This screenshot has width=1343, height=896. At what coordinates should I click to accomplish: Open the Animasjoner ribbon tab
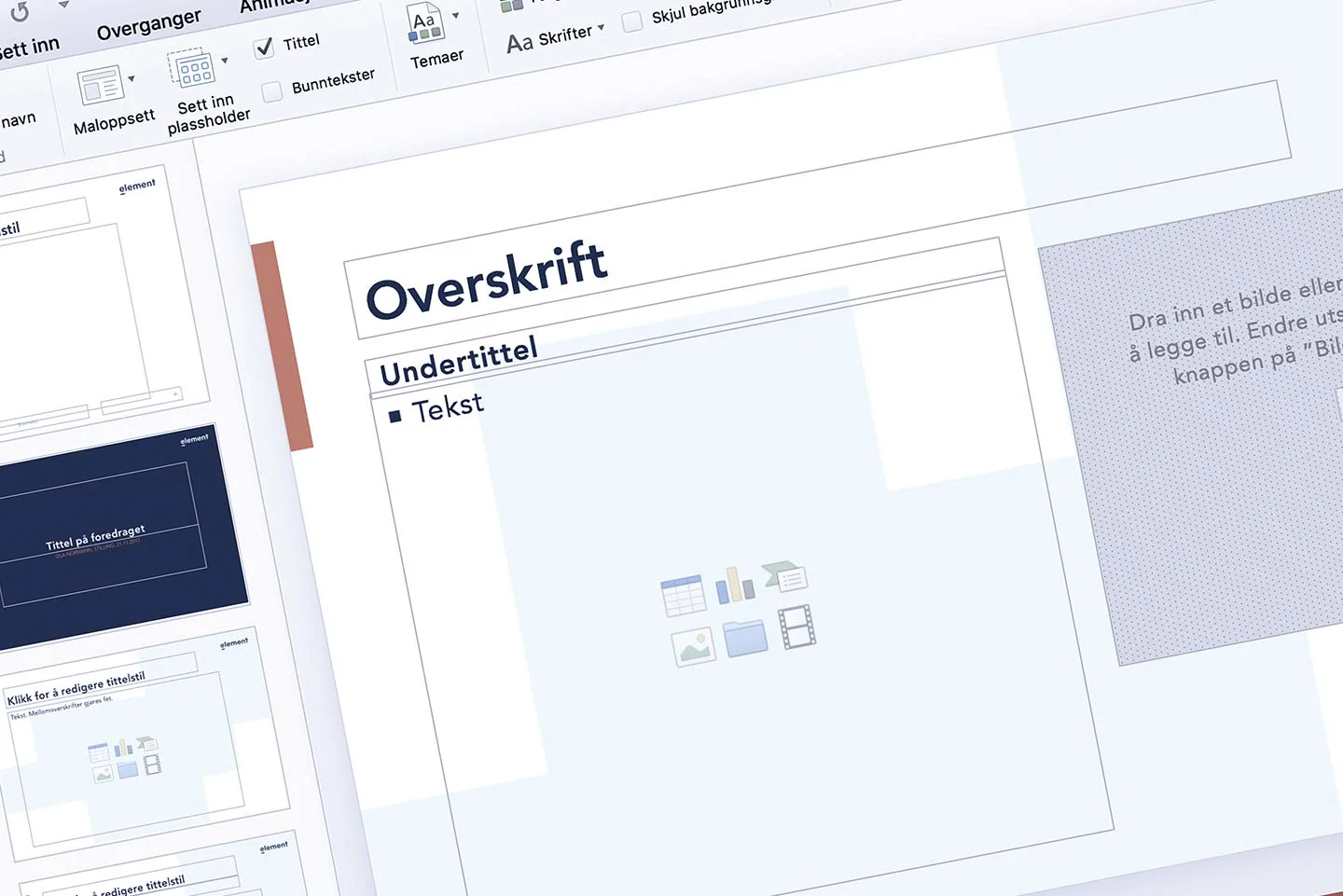coord(273,5)
